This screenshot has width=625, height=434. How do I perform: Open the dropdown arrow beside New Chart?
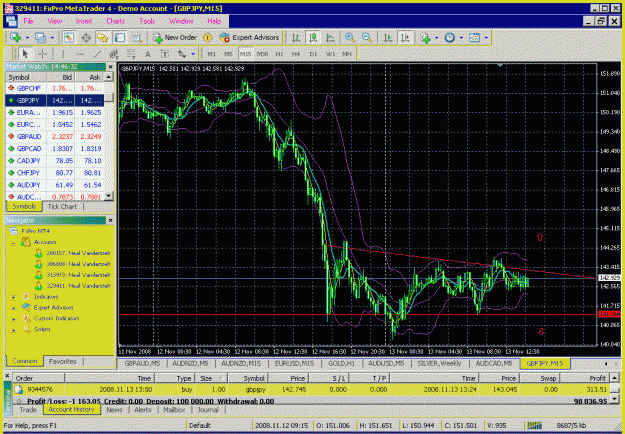click(28, 37)
